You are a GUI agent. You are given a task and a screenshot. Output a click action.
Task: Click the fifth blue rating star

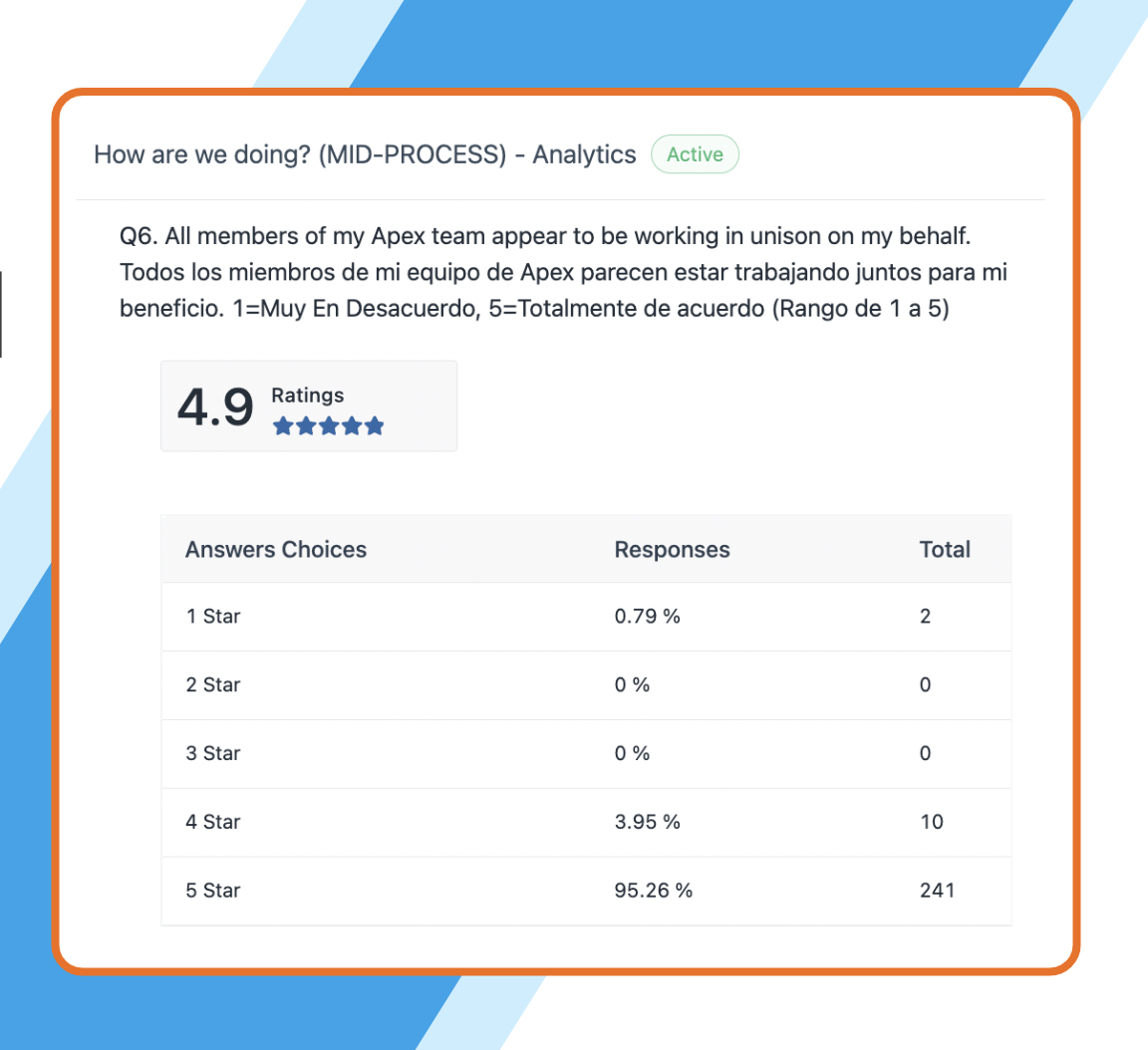(x=374, y=425)
